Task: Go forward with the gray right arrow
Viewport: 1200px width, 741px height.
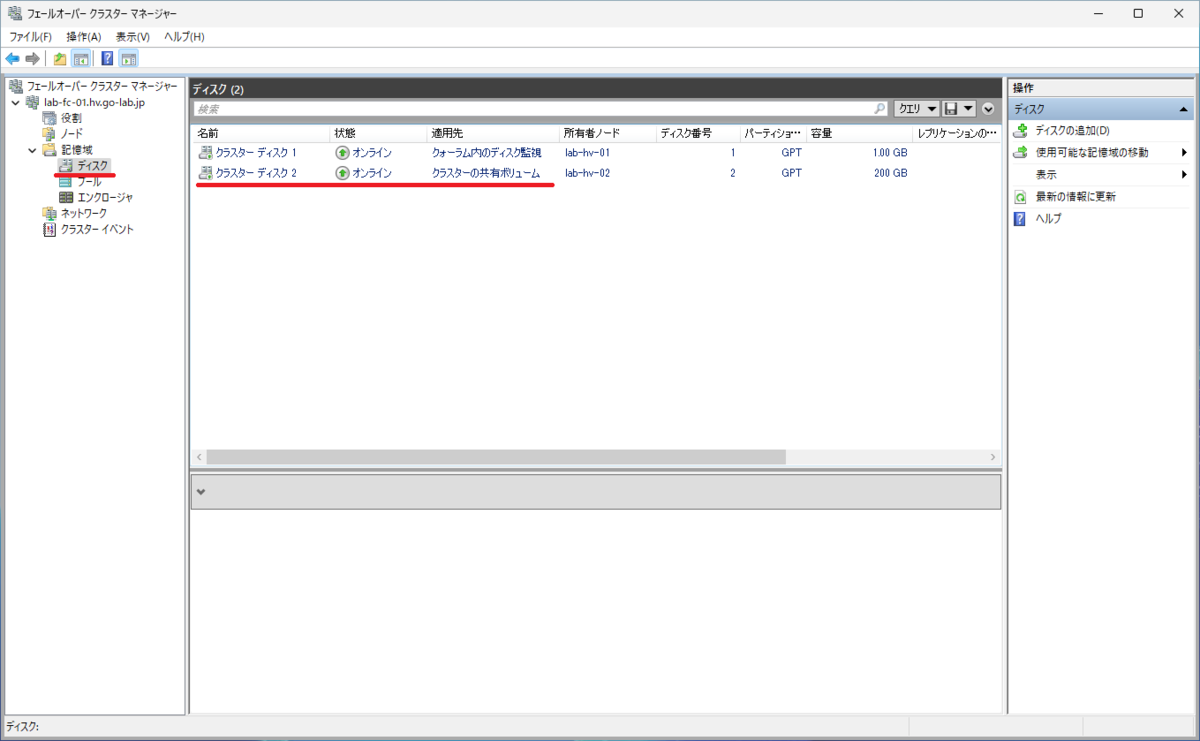Action: (32, 58)
